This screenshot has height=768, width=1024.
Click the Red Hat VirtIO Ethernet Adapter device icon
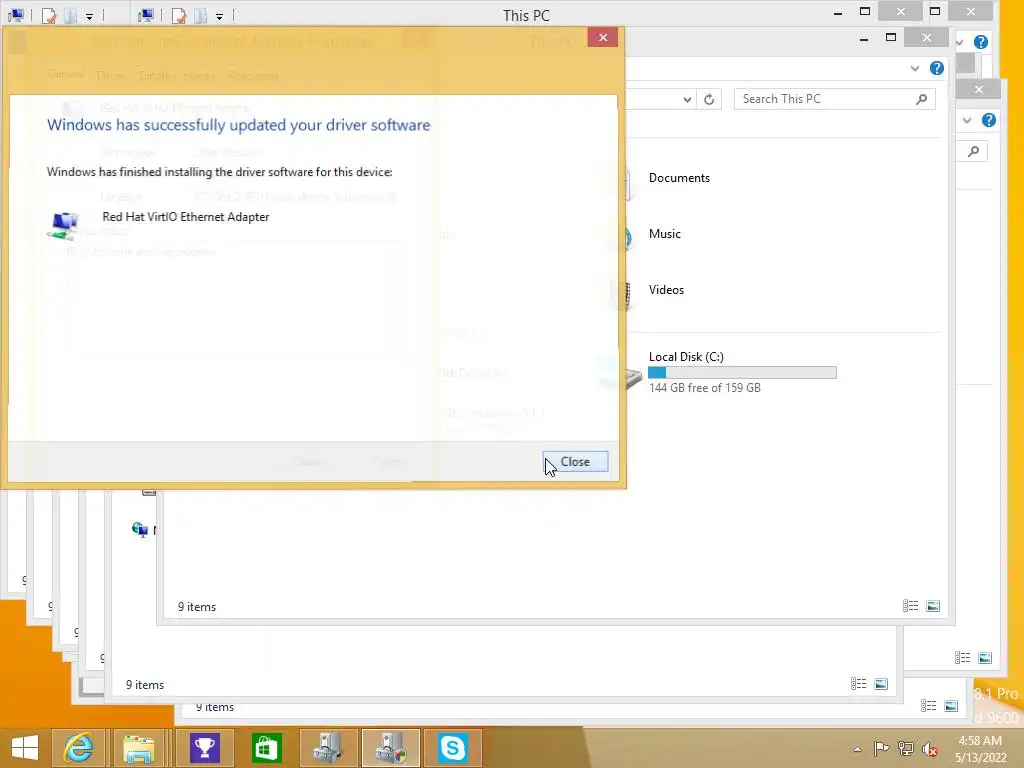pyautogui.click(x=63, y=225)
